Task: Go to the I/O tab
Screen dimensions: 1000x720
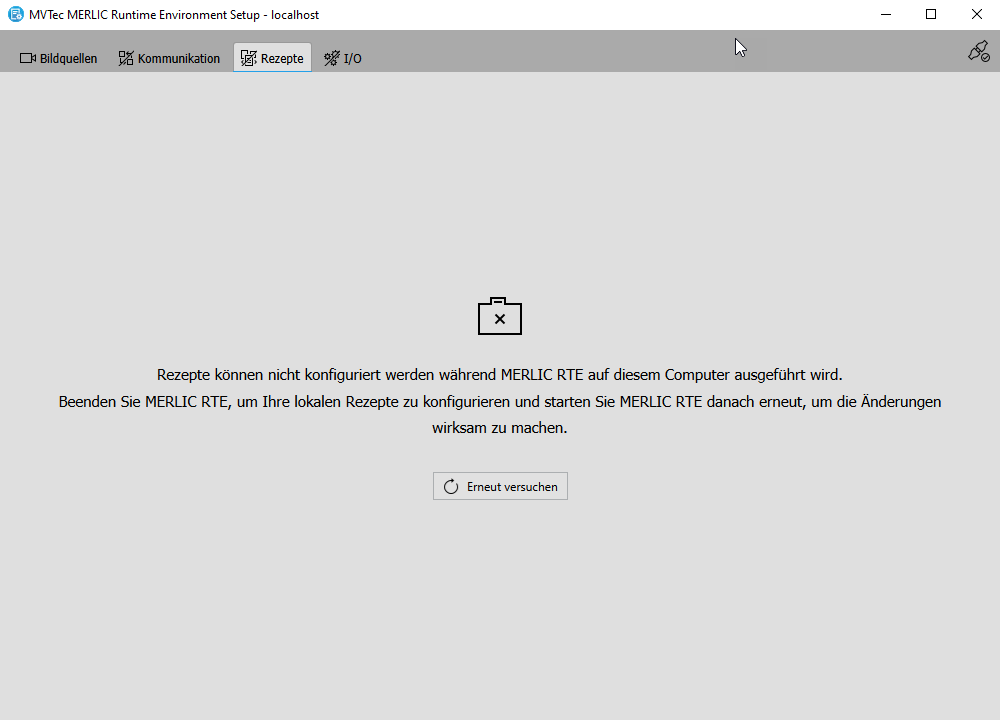Action: point(352,58)
